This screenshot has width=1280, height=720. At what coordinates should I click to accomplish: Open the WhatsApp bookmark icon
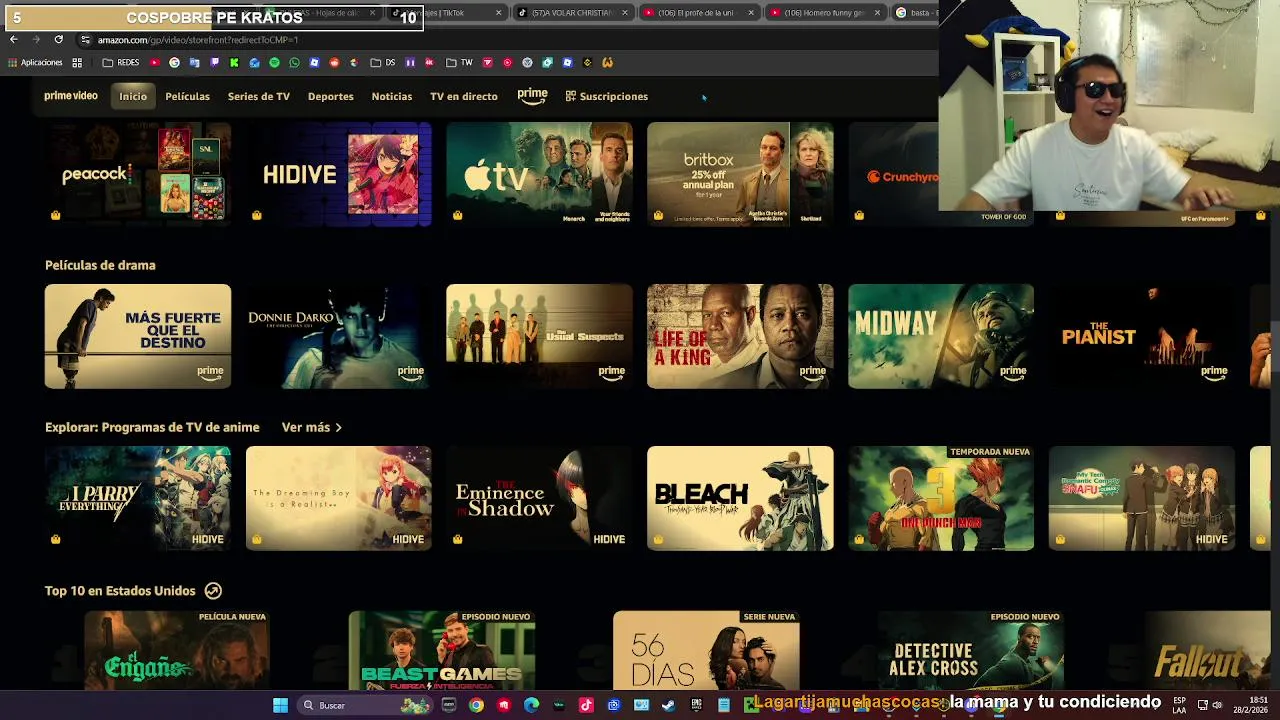[294, 62]
